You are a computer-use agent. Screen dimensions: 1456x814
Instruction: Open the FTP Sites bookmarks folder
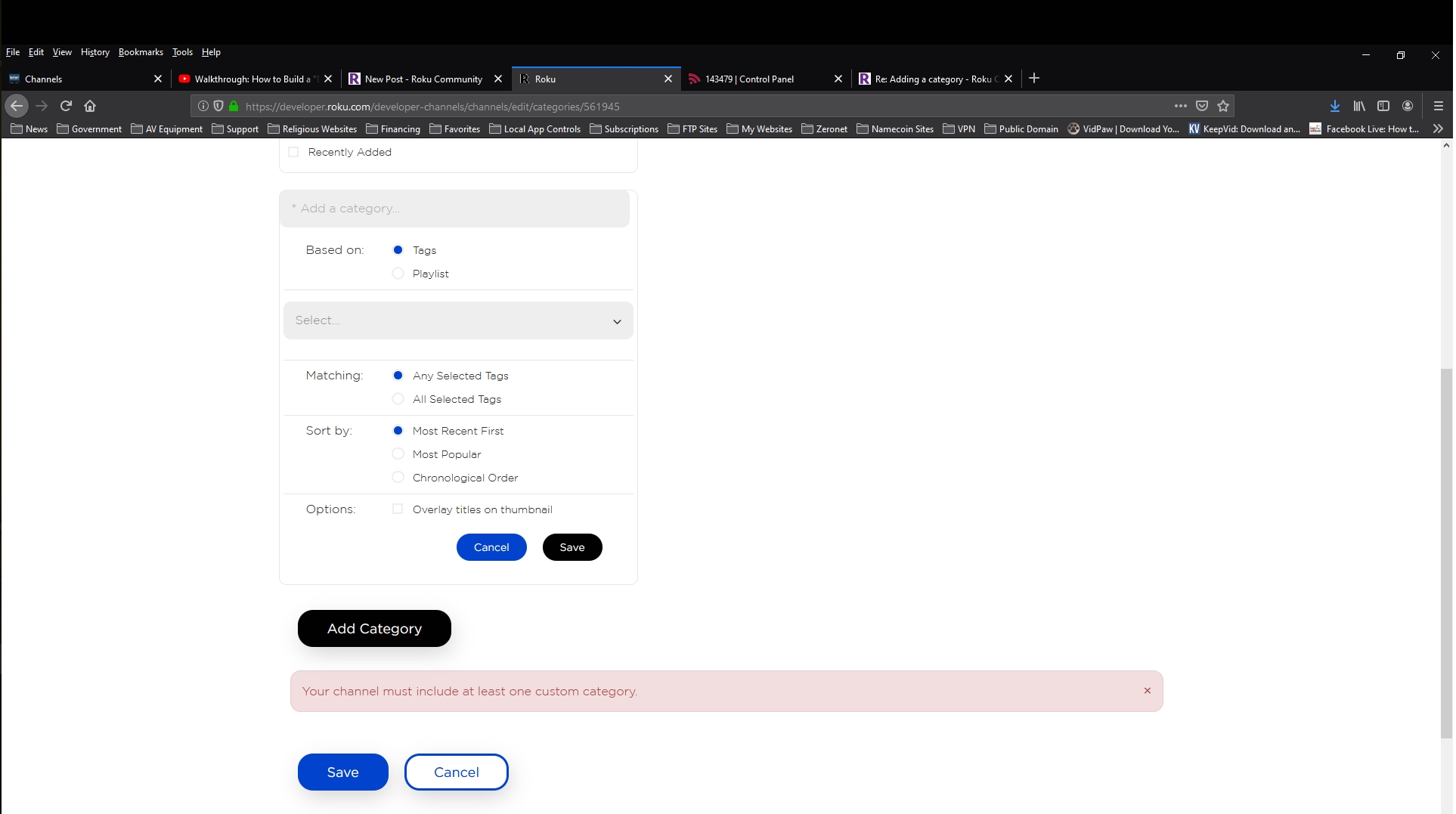(692, 128)
